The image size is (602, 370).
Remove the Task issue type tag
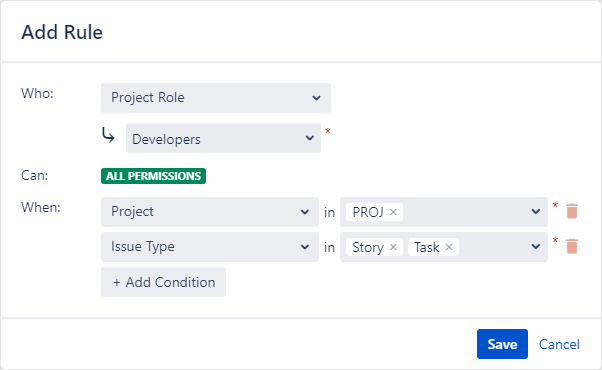(x=449, y=247)
